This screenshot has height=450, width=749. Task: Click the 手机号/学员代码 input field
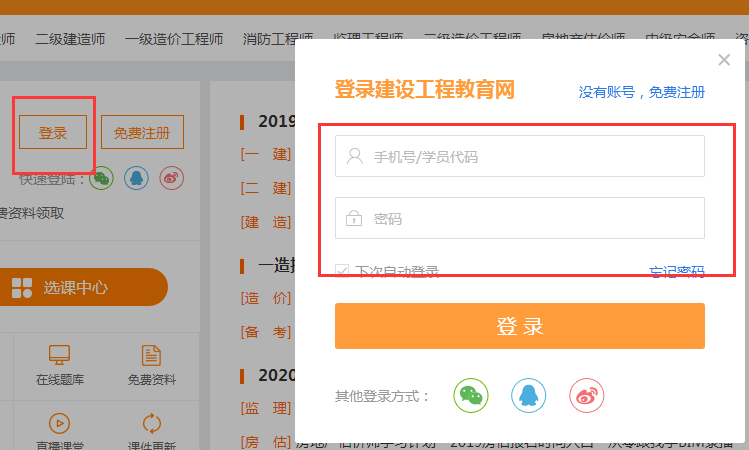click(520, 156)
